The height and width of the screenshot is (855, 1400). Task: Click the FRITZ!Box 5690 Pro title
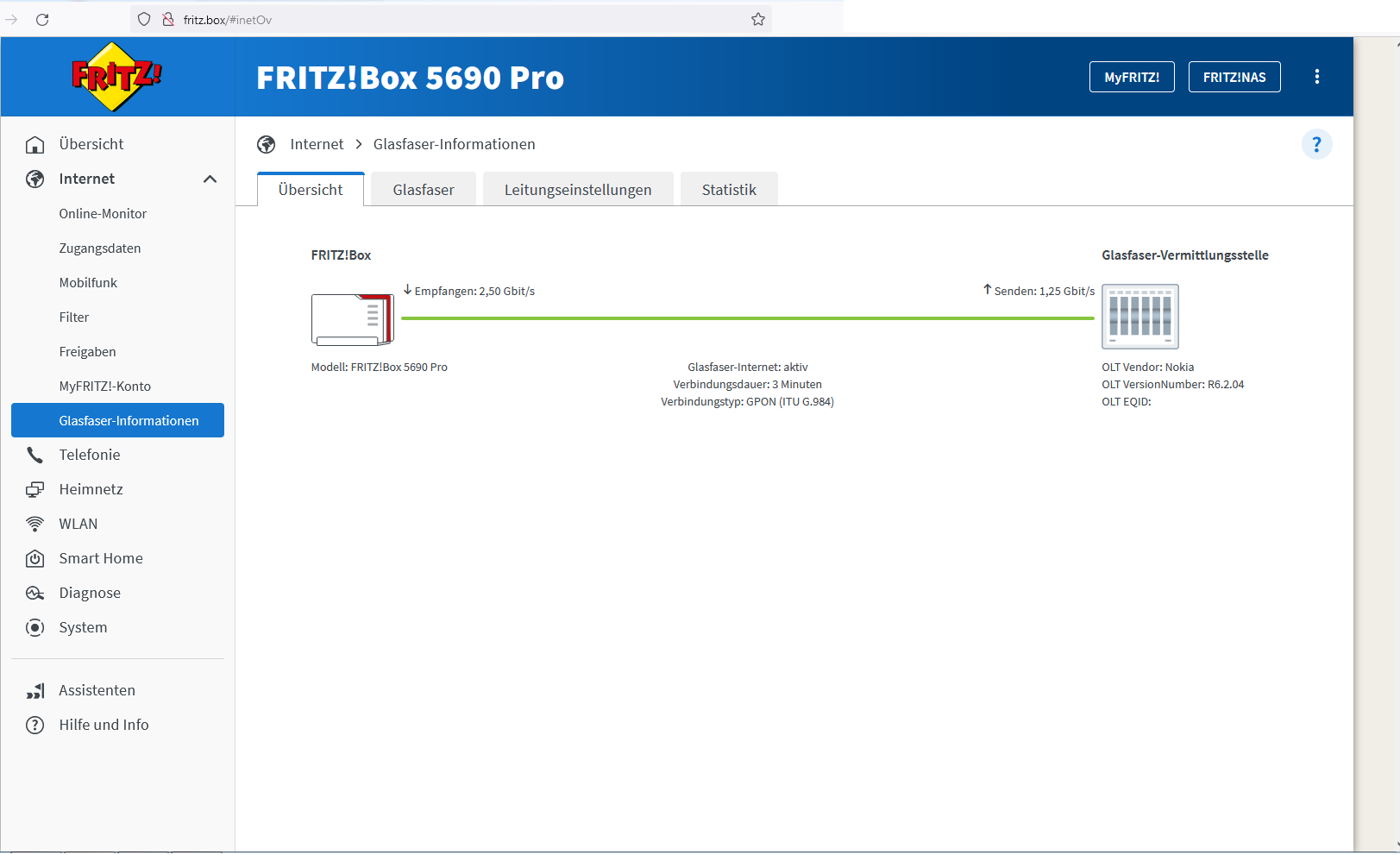[x=411, y=78]
